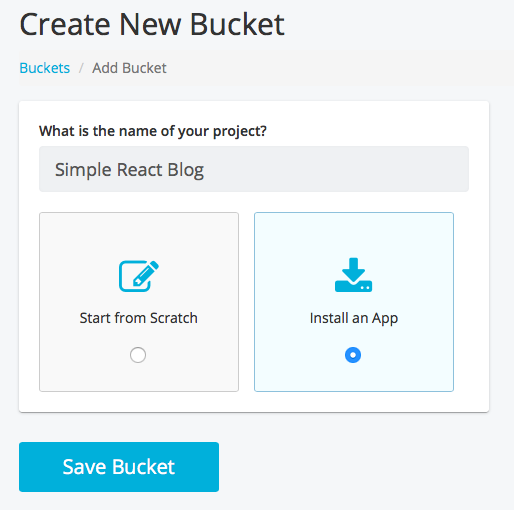Click the pencil edit icon for Start from Scratch
Image resolution: width=514 pixels, height=510 pixels.
(x=139, y=276)
